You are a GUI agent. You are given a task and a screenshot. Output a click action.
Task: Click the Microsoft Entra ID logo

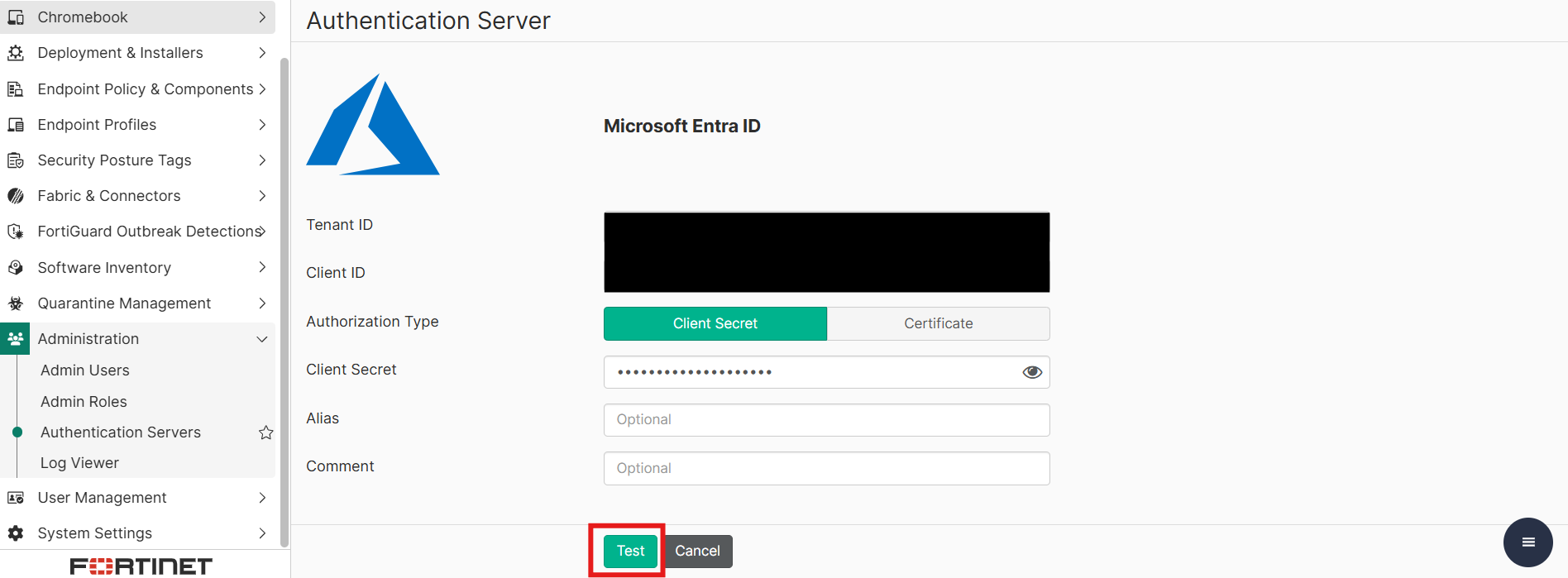(373, 125)
